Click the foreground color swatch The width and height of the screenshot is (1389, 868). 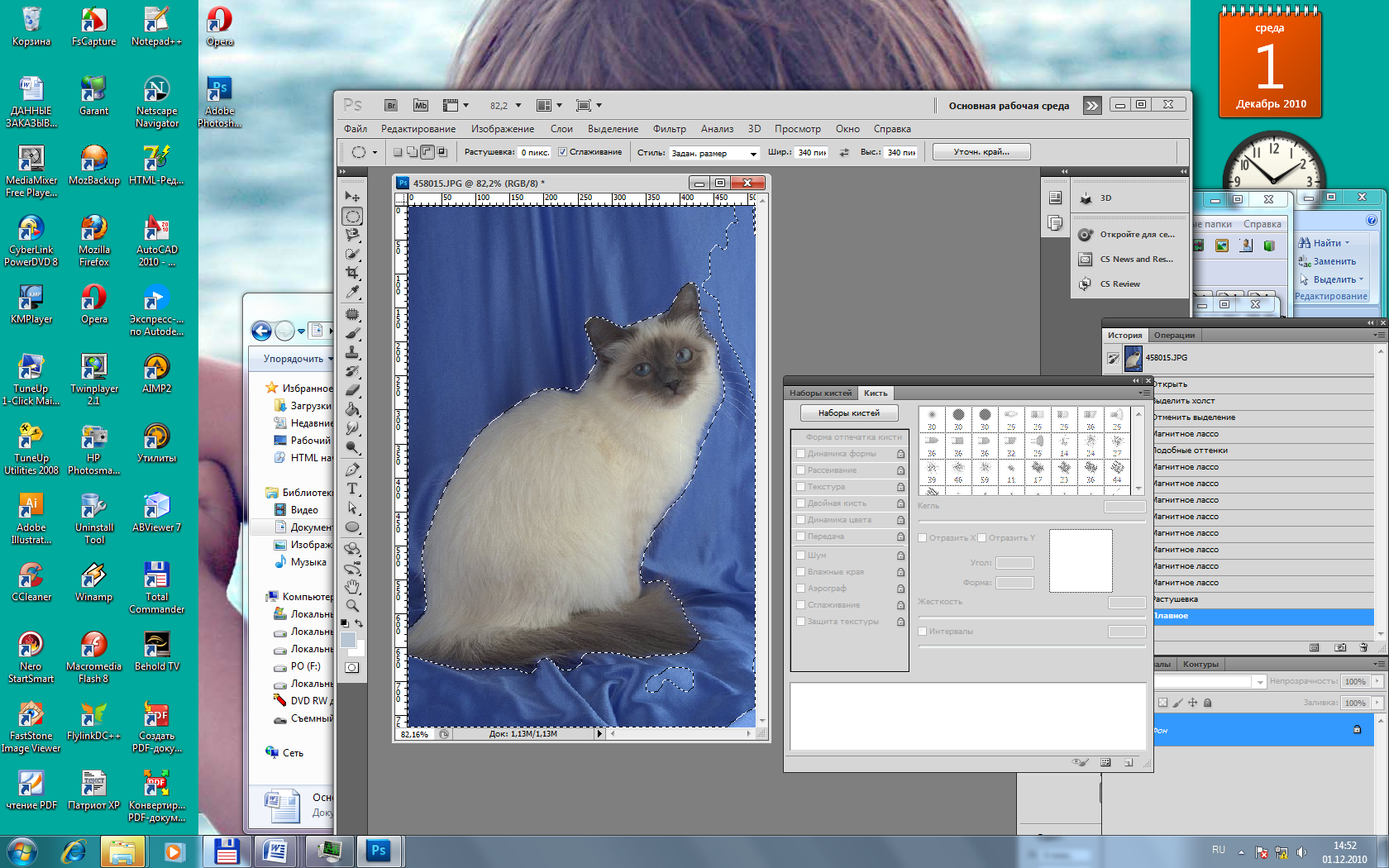(348, 640)
